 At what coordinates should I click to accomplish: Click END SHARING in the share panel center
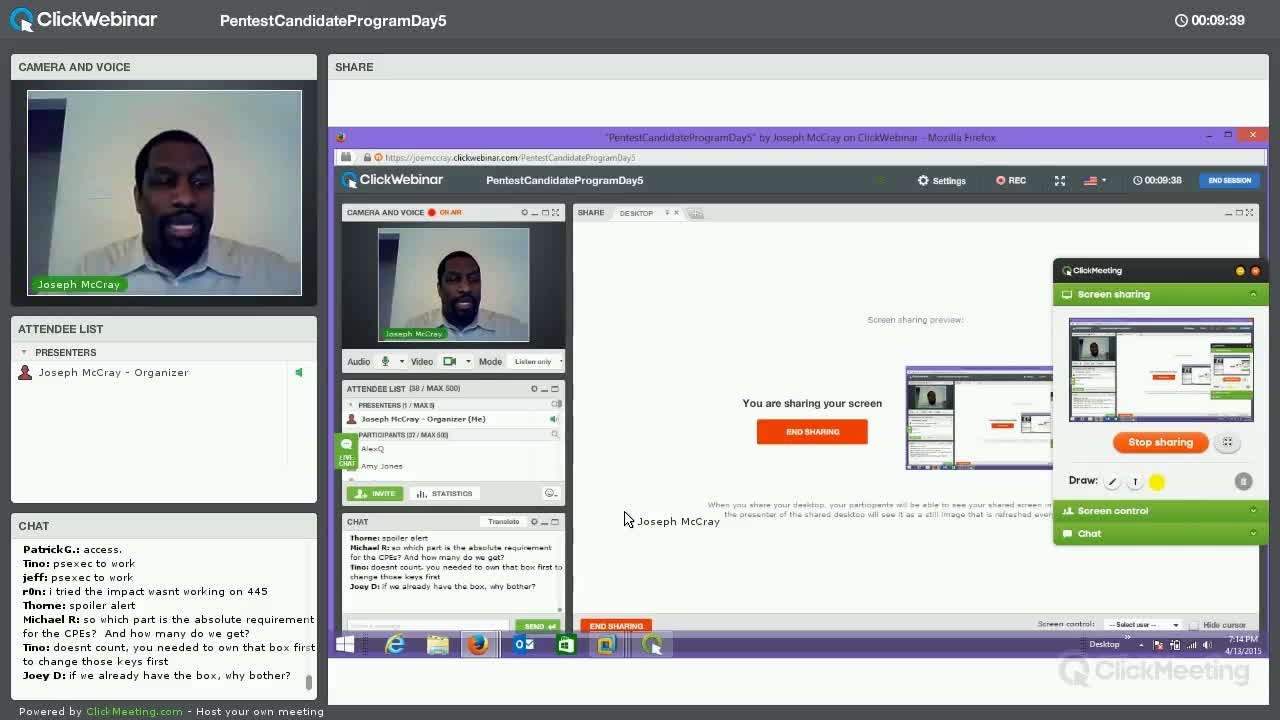pyautogui.click(x=812, y=431)
